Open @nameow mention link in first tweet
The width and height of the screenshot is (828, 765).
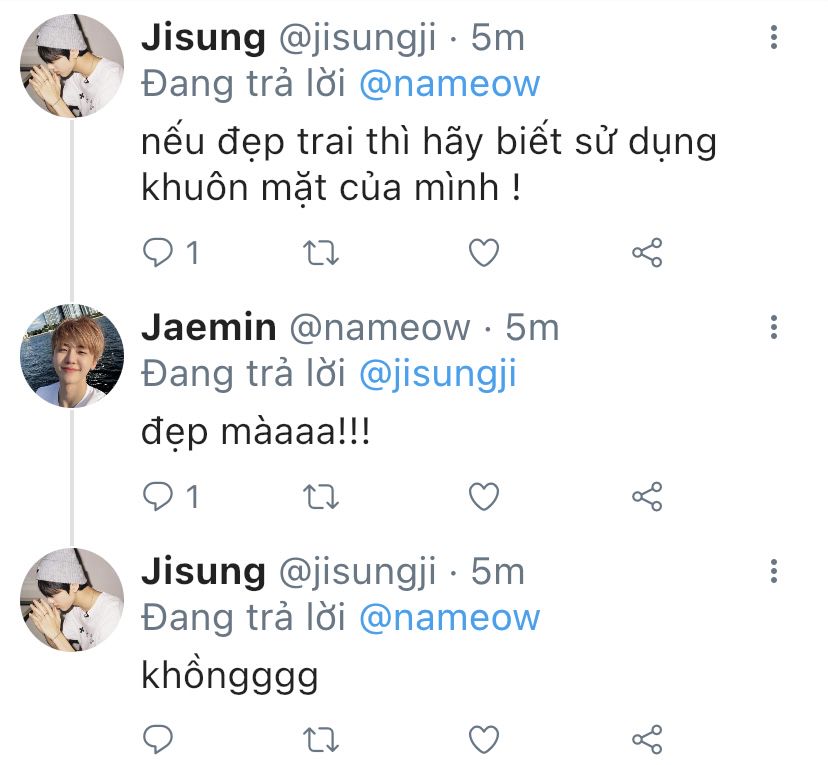click(449, 83)
